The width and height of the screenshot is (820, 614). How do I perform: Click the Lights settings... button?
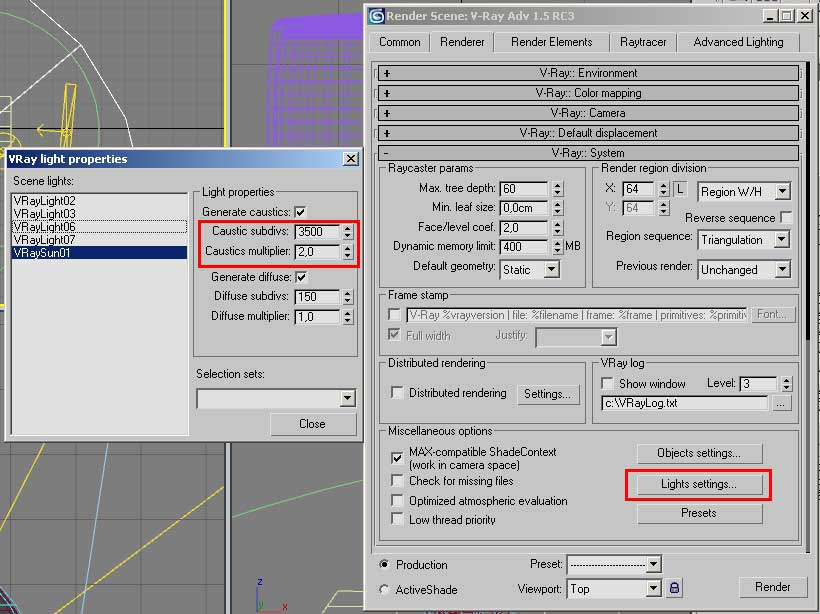click(698, 484)
